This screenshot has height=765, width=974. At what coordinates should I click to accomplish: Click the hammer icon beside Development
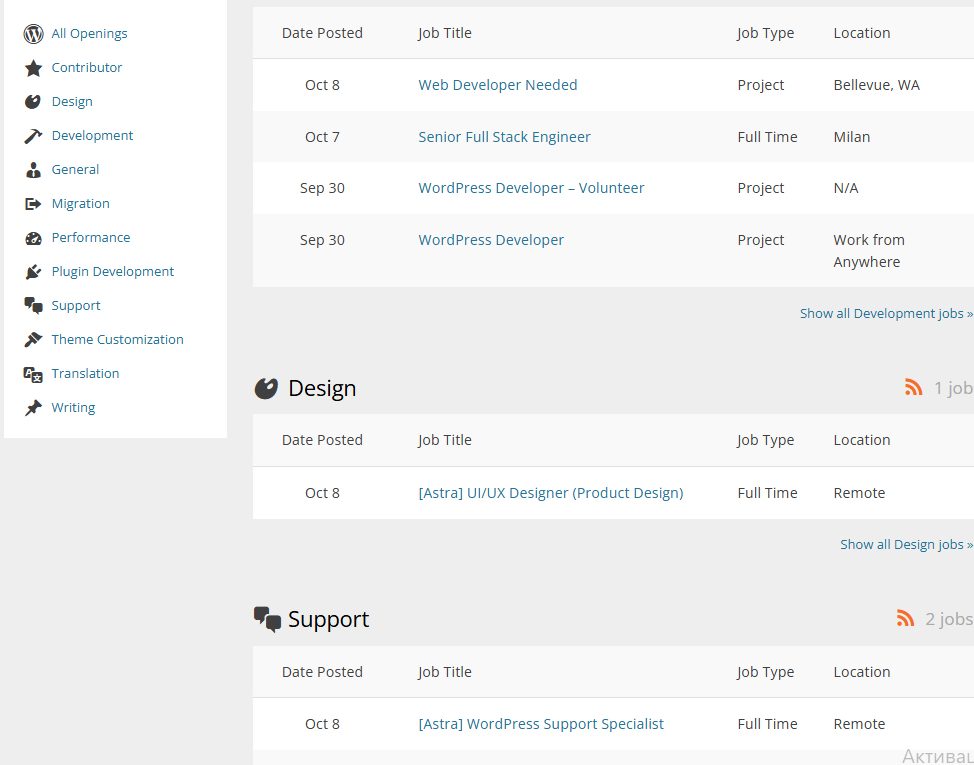pos(33,136)
